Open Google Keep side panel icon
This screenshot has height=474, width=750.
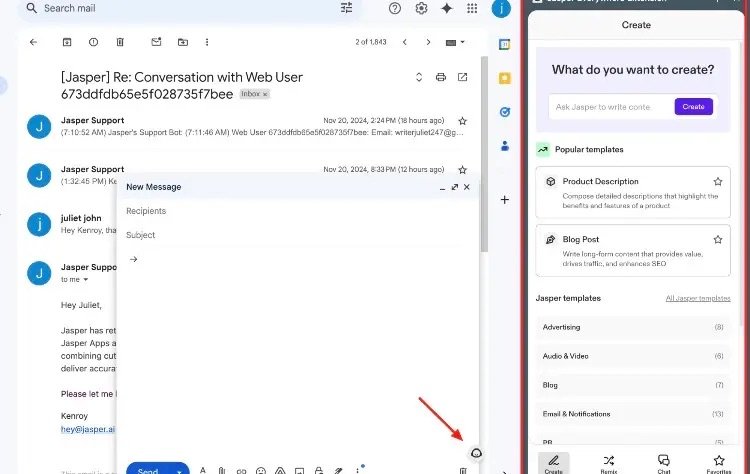click(504, 78)
